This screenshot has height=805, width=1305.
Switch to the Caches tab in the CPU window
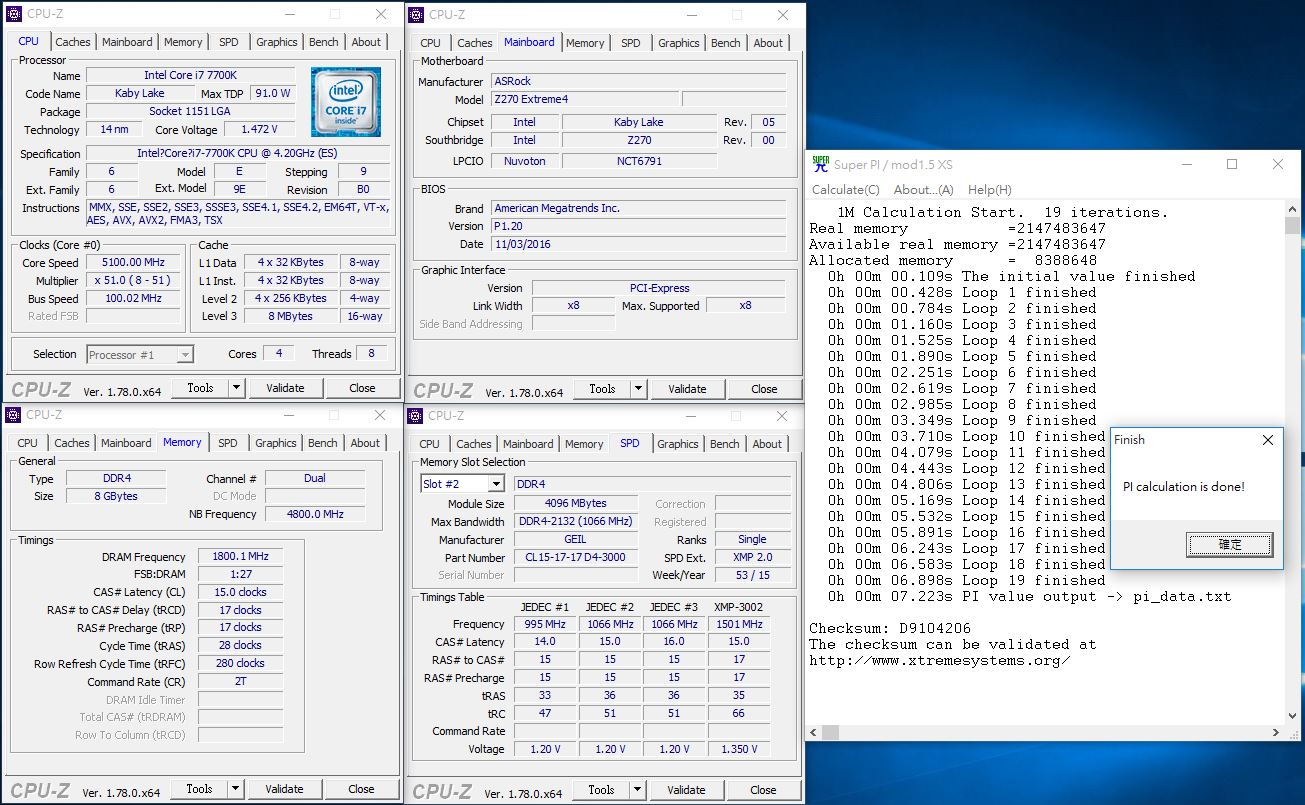coord(72,42)
